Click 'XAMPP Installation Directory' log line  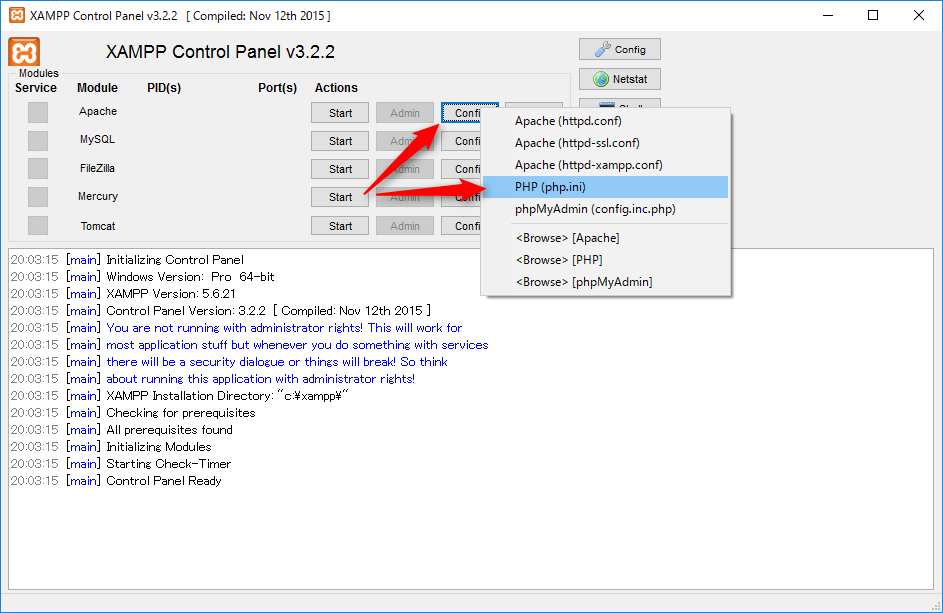coord(180,396)
